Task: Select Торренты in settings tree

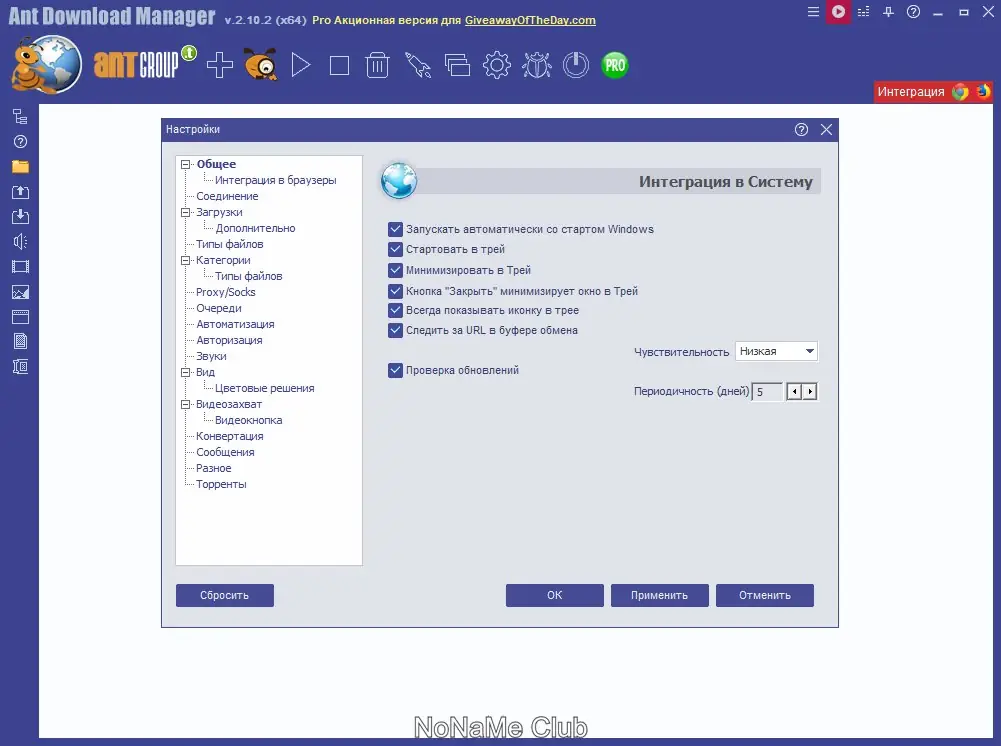Action: [221, 484]
